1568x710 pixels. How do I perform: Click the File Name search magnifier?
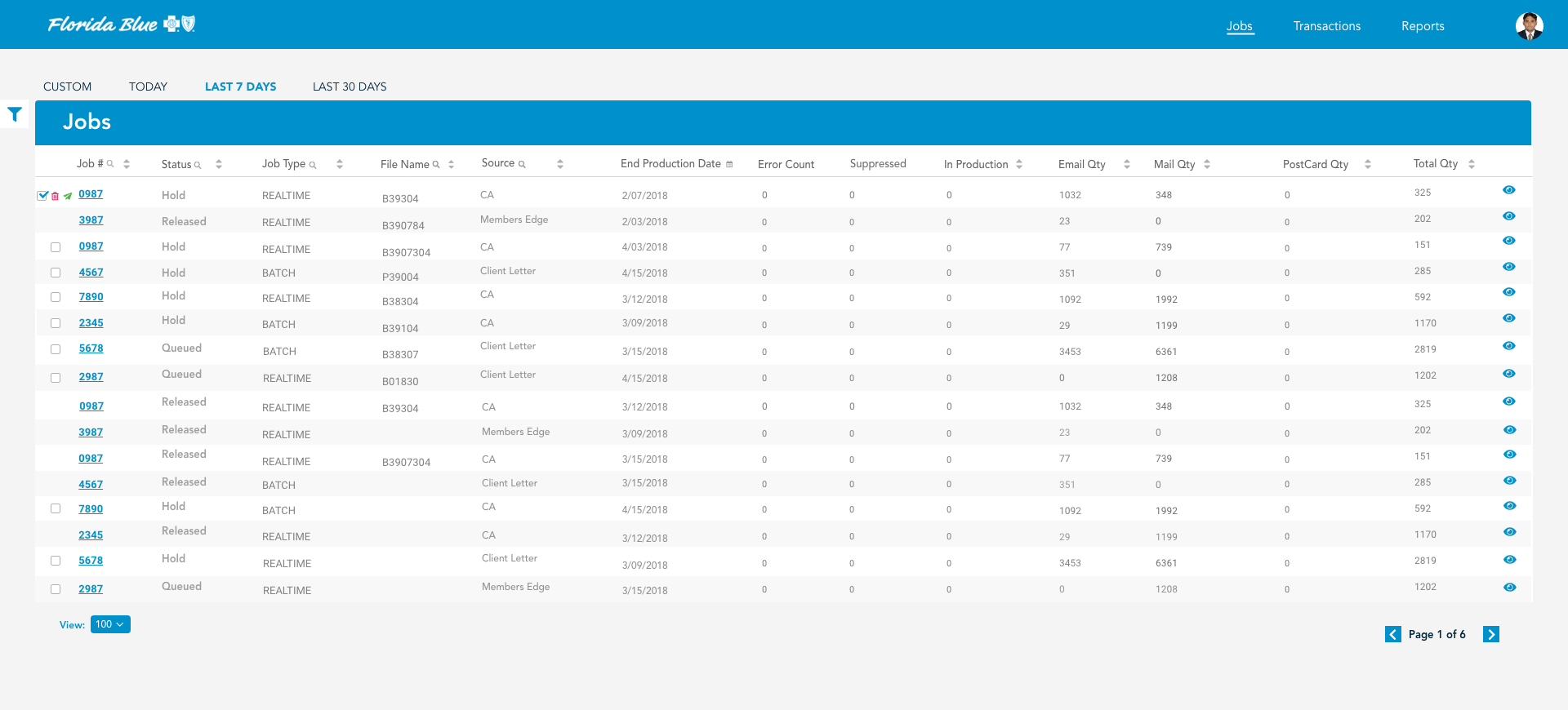click(436, 165)
